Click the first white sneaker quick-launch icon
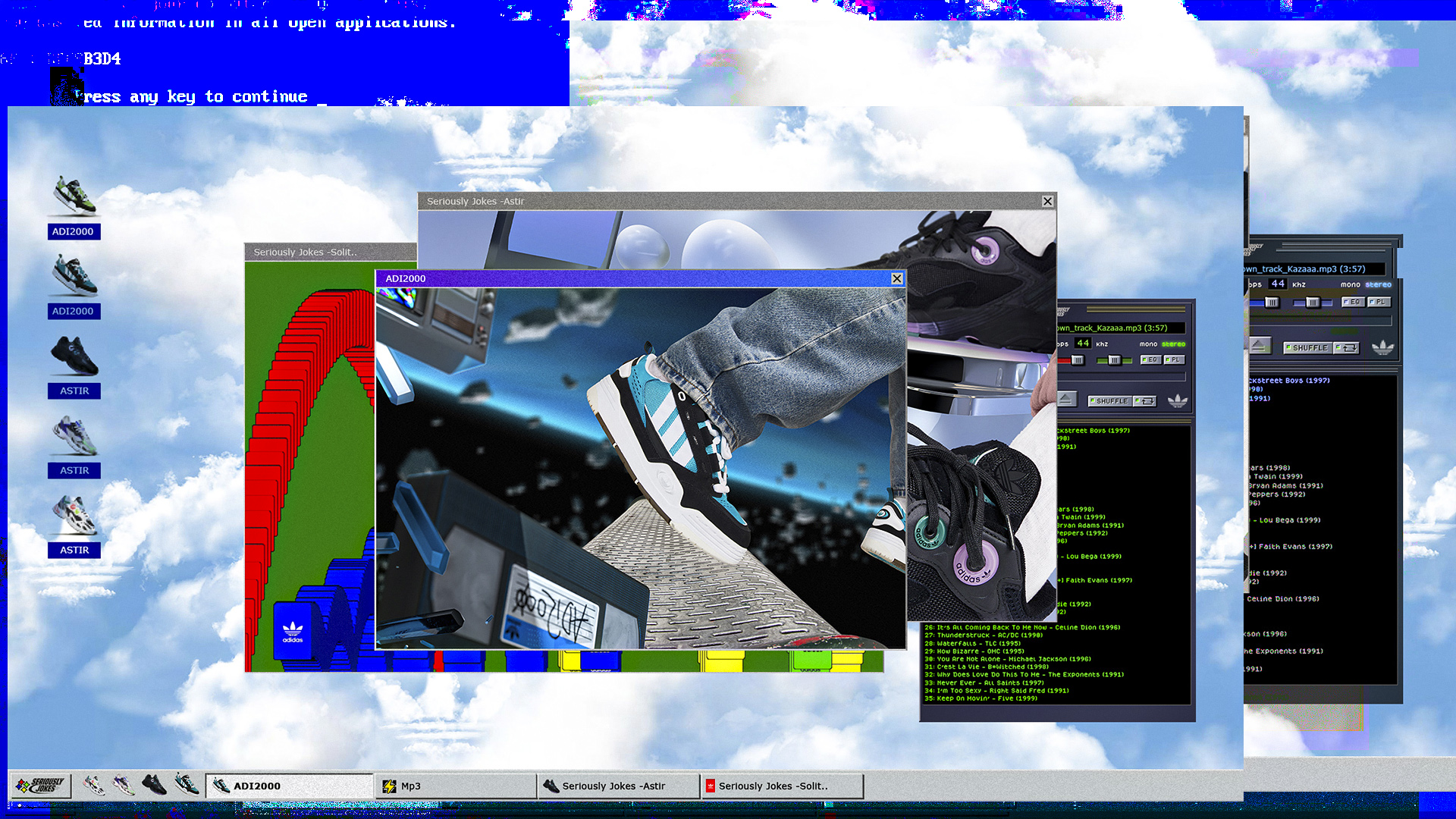 (93, 785)
